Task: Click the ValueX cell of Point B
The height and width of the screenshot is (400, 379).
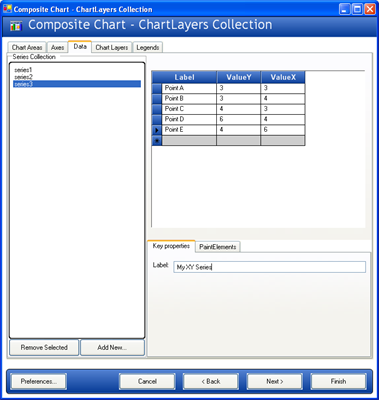Action: coord(283,99)
